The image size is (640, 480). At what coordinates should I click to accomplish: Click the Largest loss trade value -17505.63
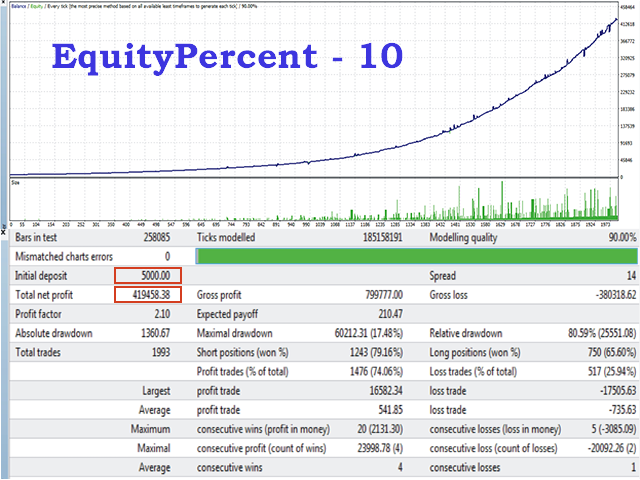coord(611,389)
